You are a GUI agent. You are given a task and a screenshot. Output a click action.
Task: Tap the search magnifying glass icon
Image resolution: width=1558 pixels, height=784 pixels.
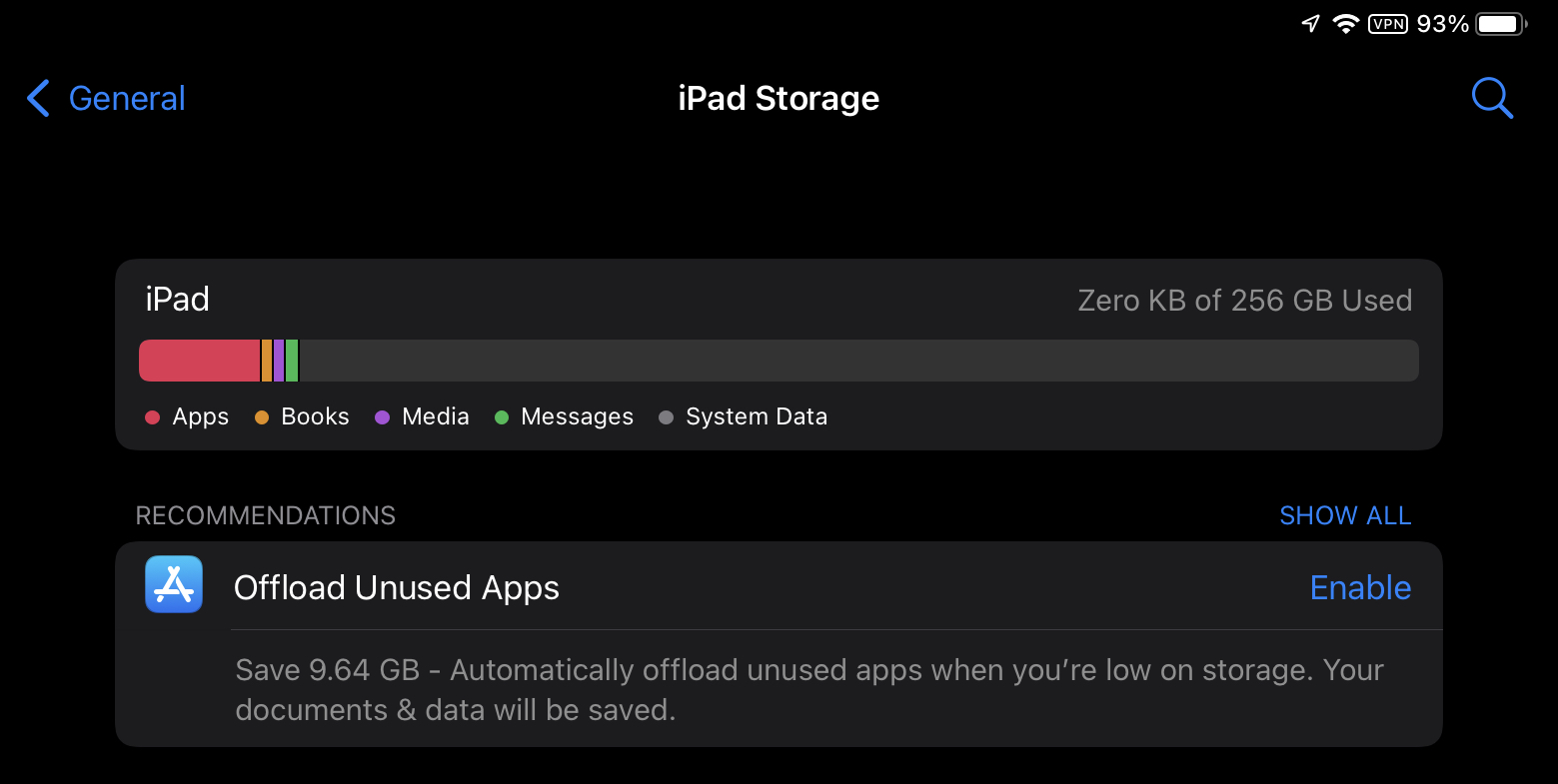[x=1492, y=98]
